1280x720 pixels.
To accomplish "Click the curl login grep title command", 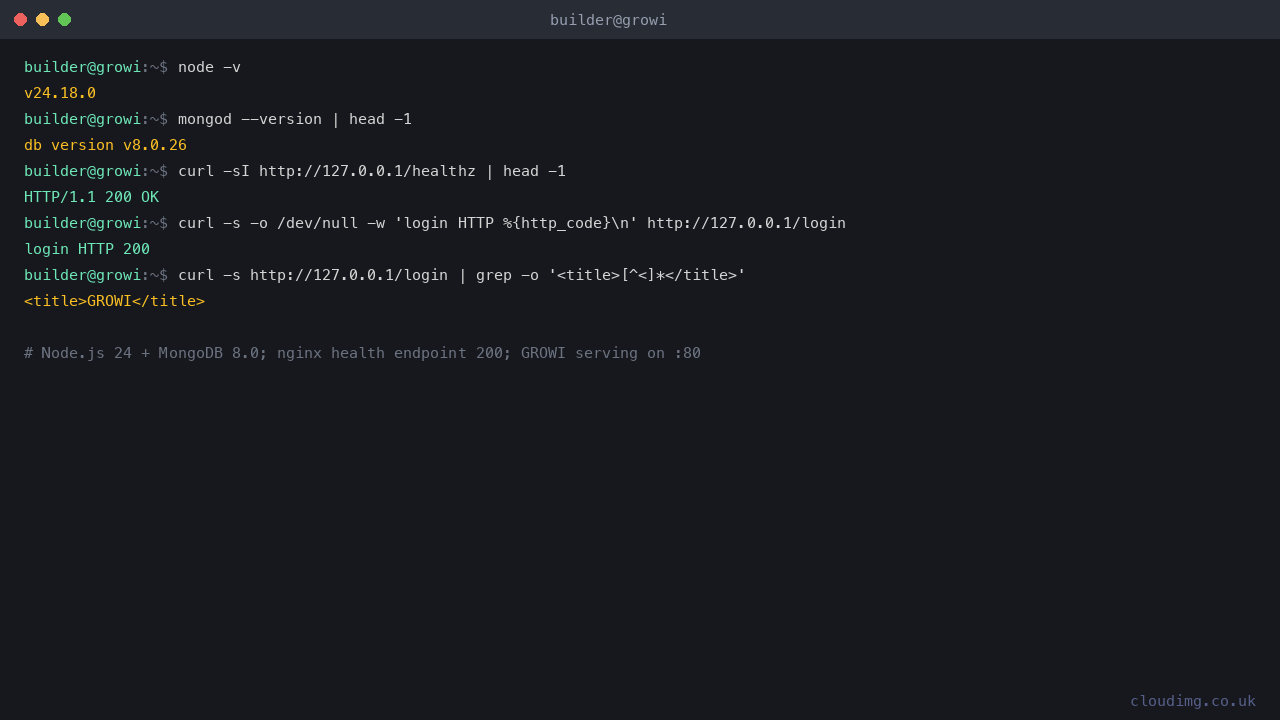I will click(462, 275).
